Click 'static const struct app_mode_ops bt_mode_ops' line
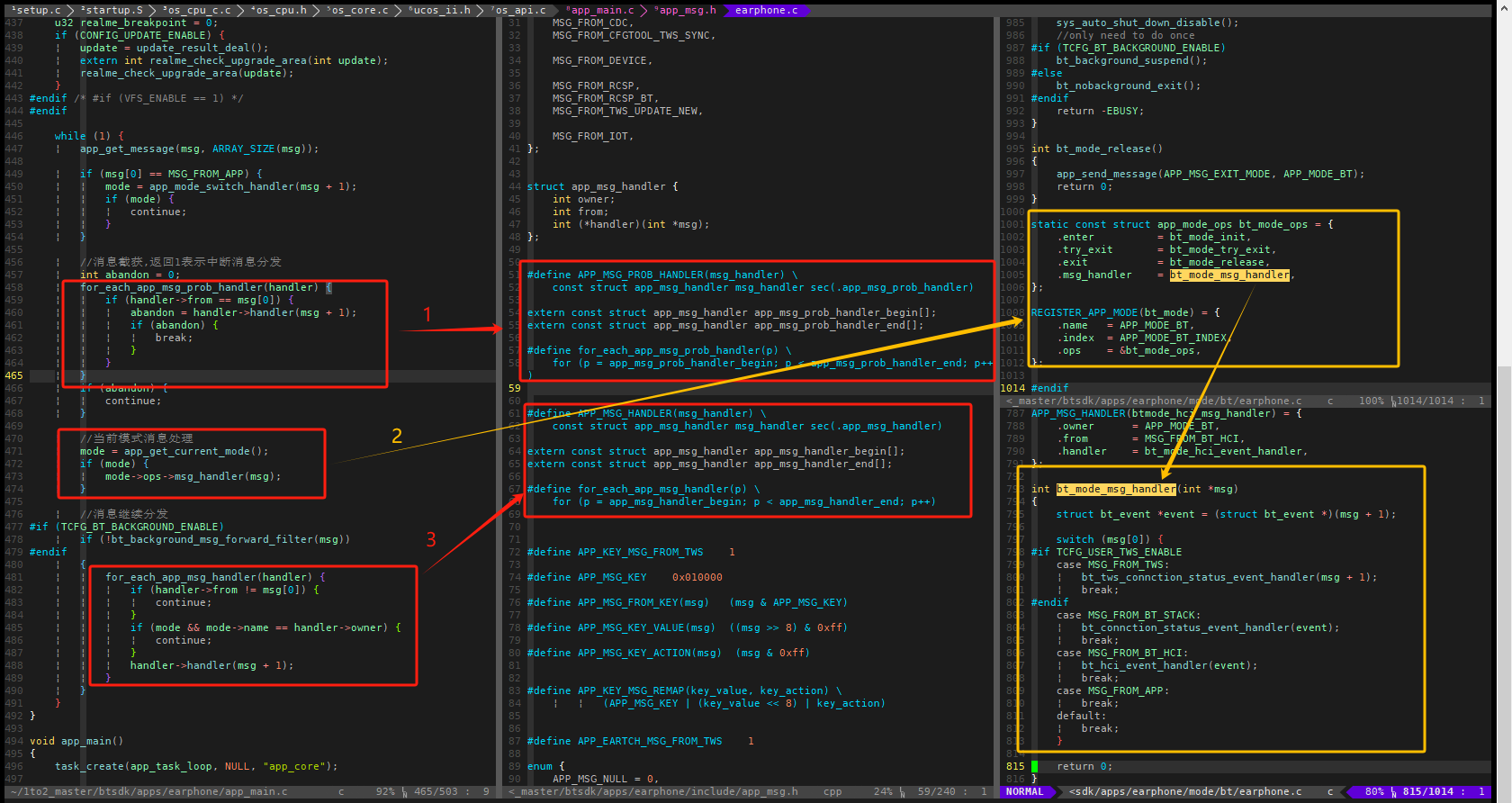Viewport: 1512px width, 803px height. (1182, 224)
